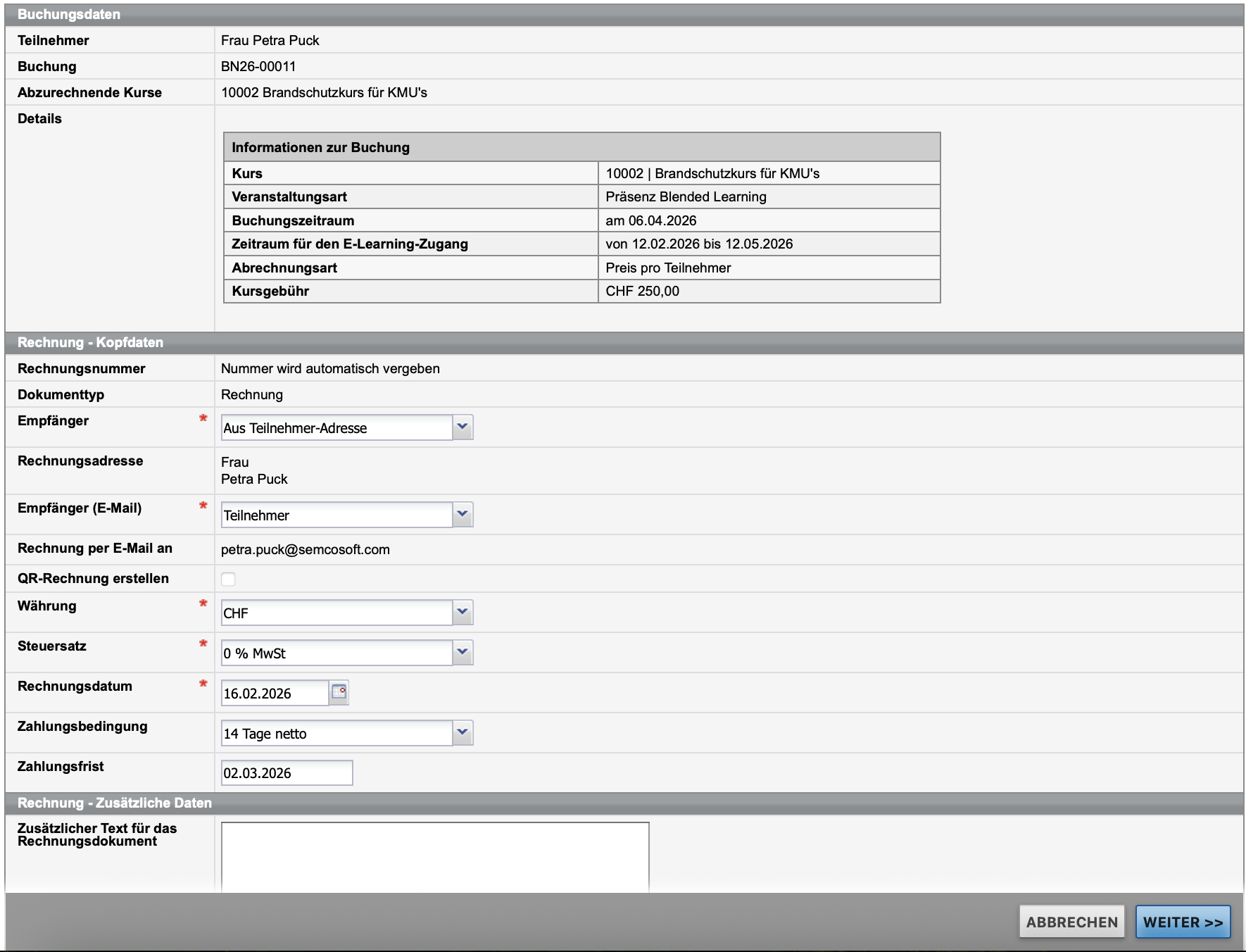Viewport: 1246px width, 952px height.
Task: Proceed with the WEITER >> button
Action: (x=1183, y=922)
